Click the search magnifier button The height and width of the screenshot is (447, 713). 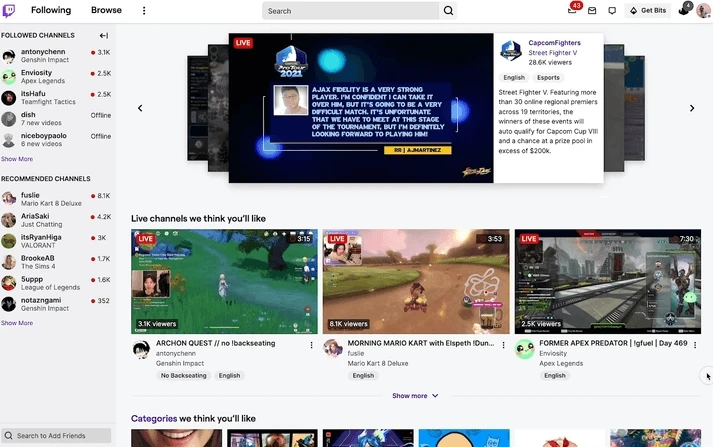[448, 11]
